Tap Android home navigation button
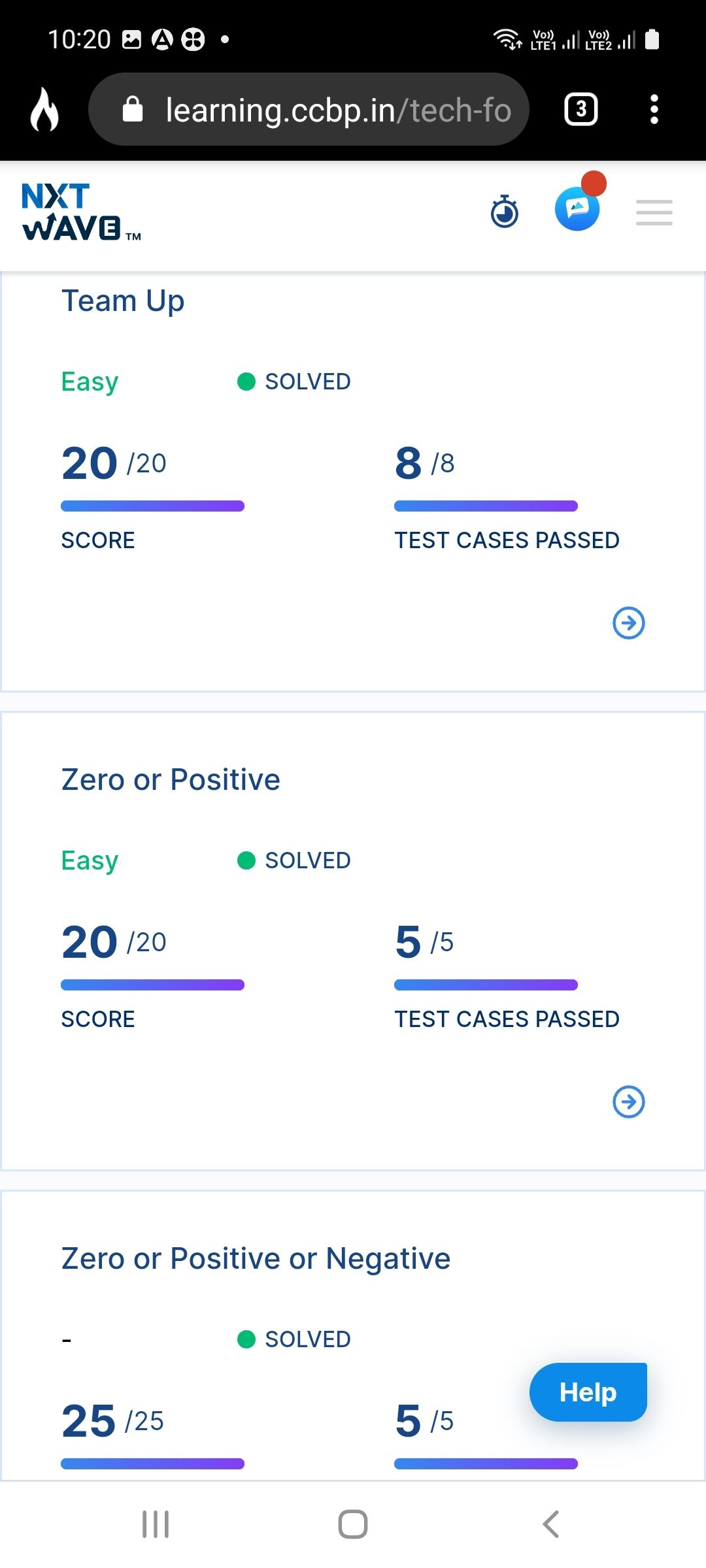This screenshot has height=1568, width=706. pos(353,1524)
